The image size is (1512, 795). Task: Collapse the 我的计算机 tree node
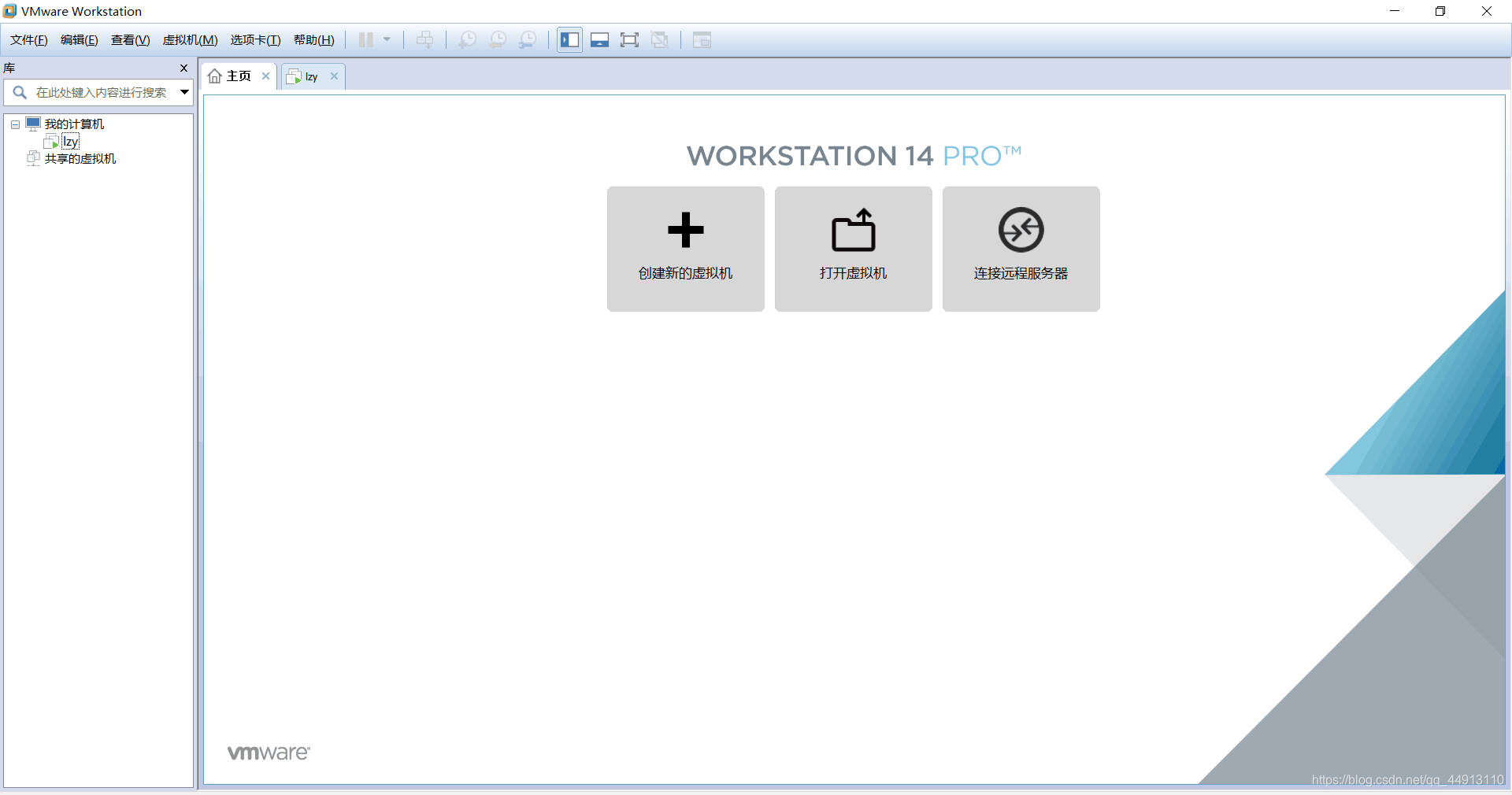[15, 124]
